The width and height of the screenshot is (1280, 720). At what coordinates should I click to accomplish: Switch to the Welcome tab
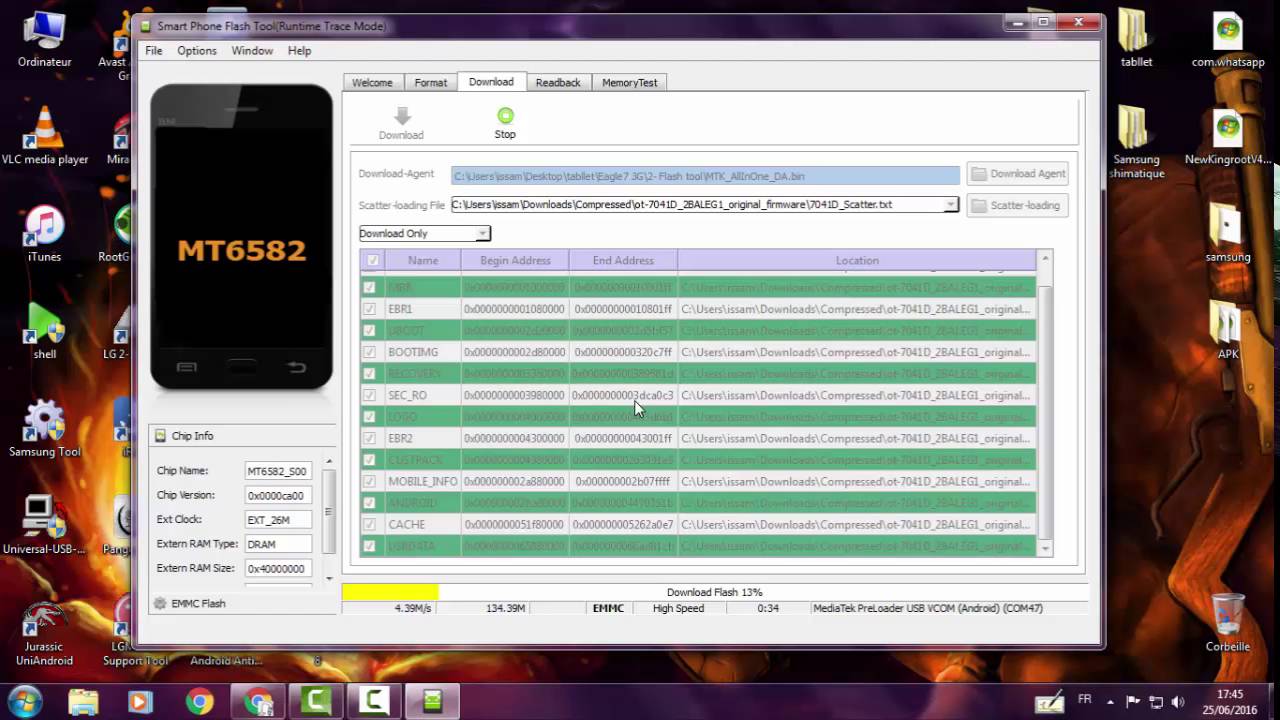coord(372,82)
